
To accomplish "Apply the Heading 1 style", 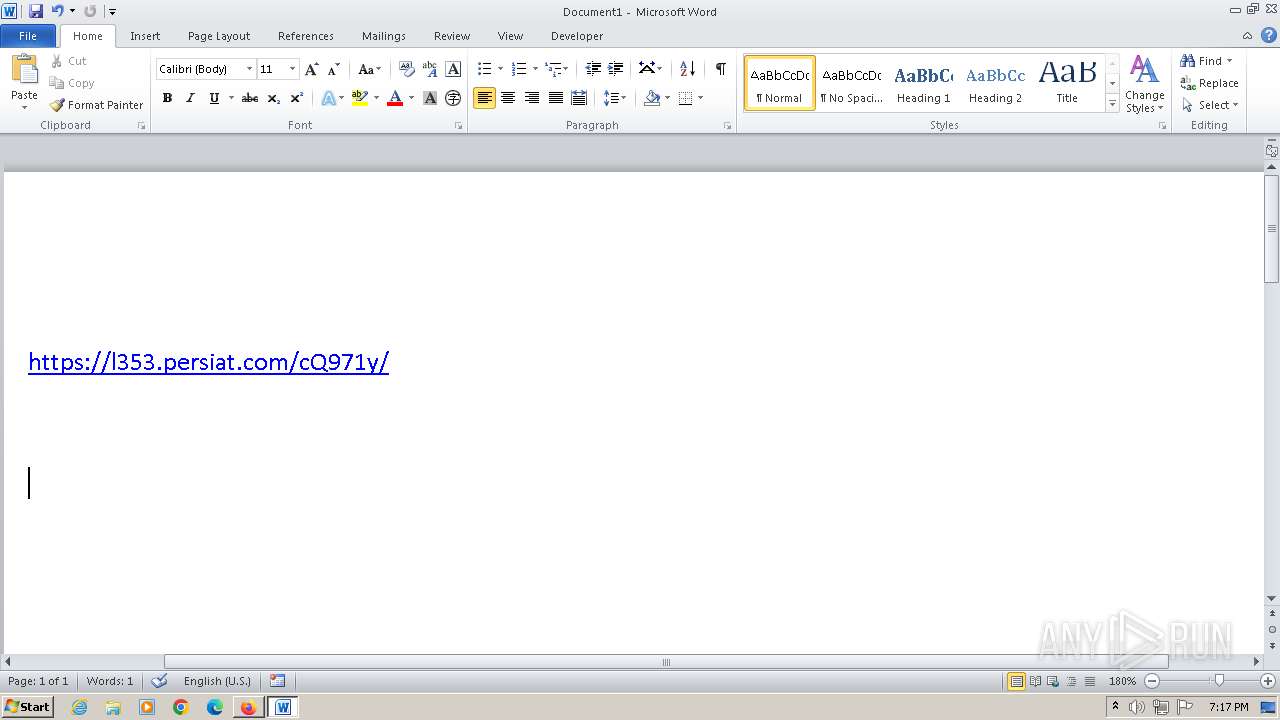I will tap(923, 83).
